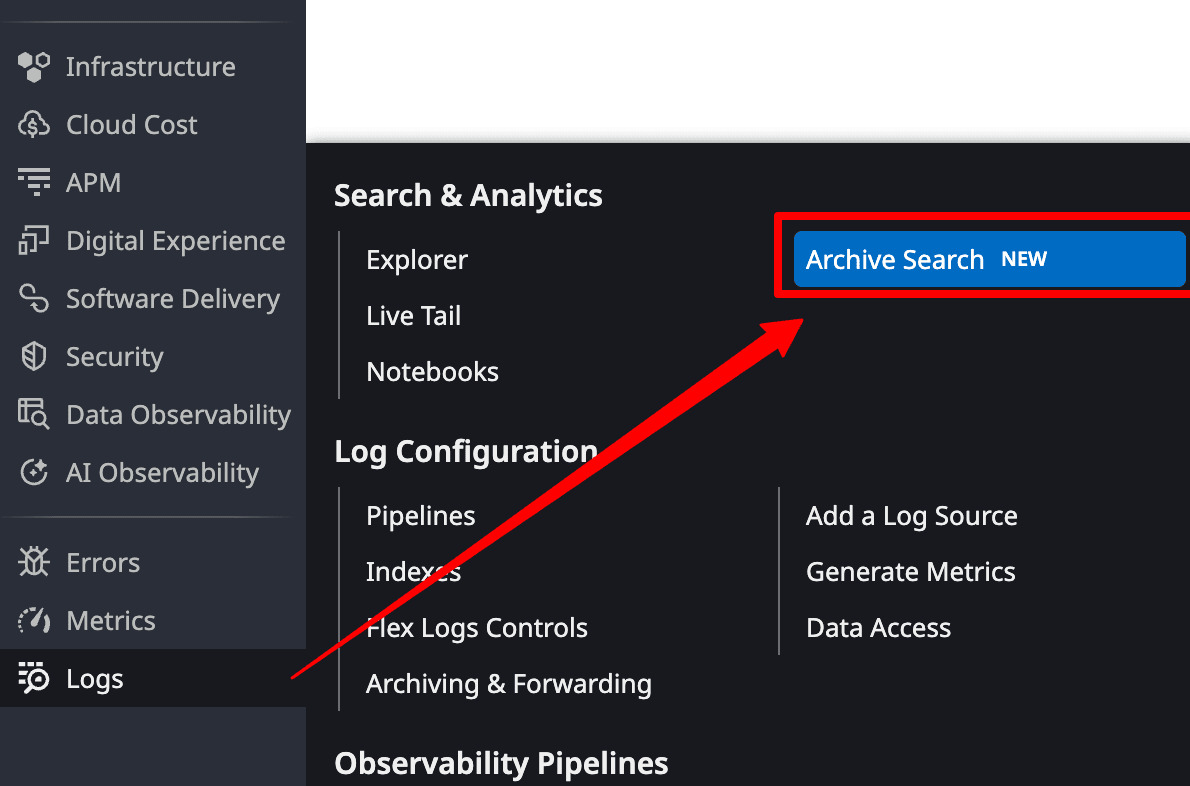Select Pipelines under Log Configuration

420,516
